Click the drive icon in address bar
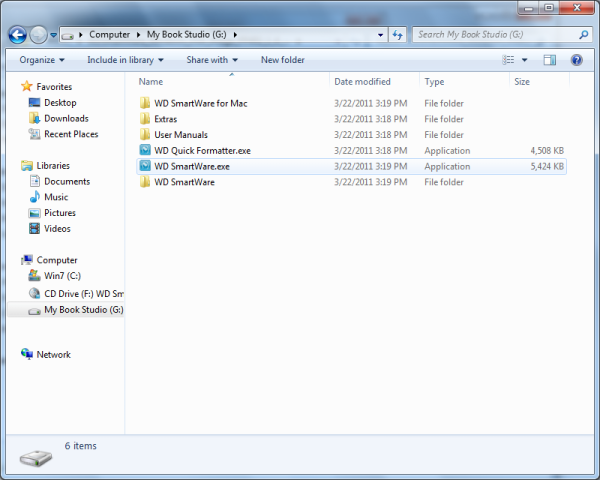The height and width of the screenshot is (480, 600). [68, 36]
